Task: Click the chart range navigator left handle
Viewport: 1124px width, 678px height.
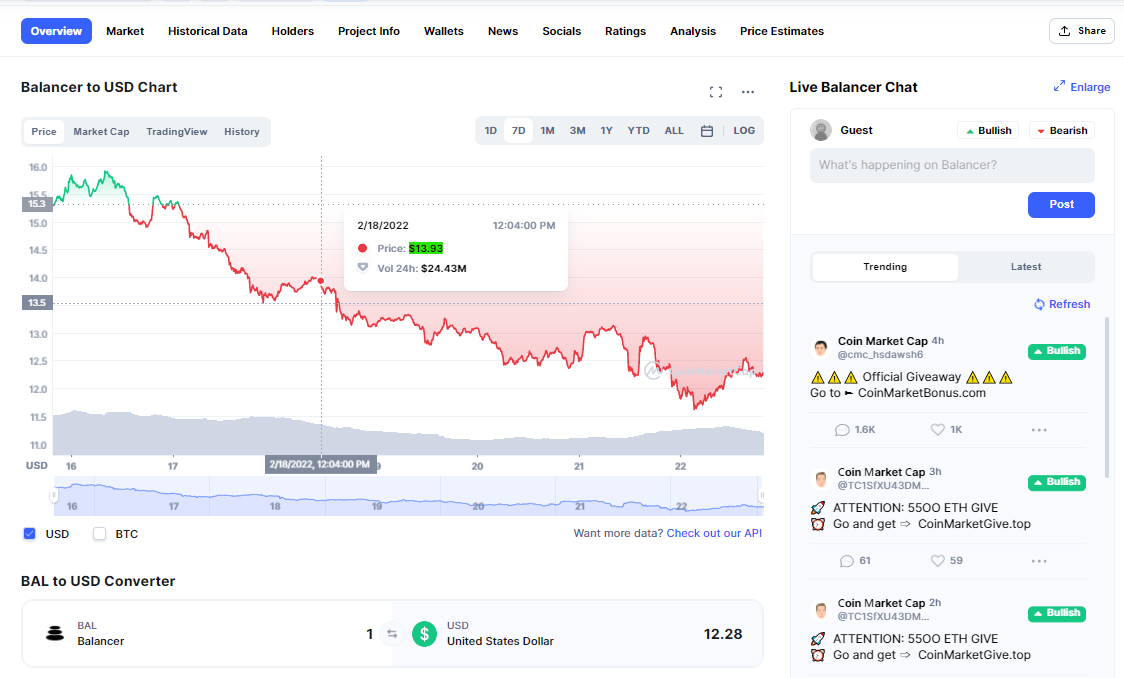Action: point(54,495)
